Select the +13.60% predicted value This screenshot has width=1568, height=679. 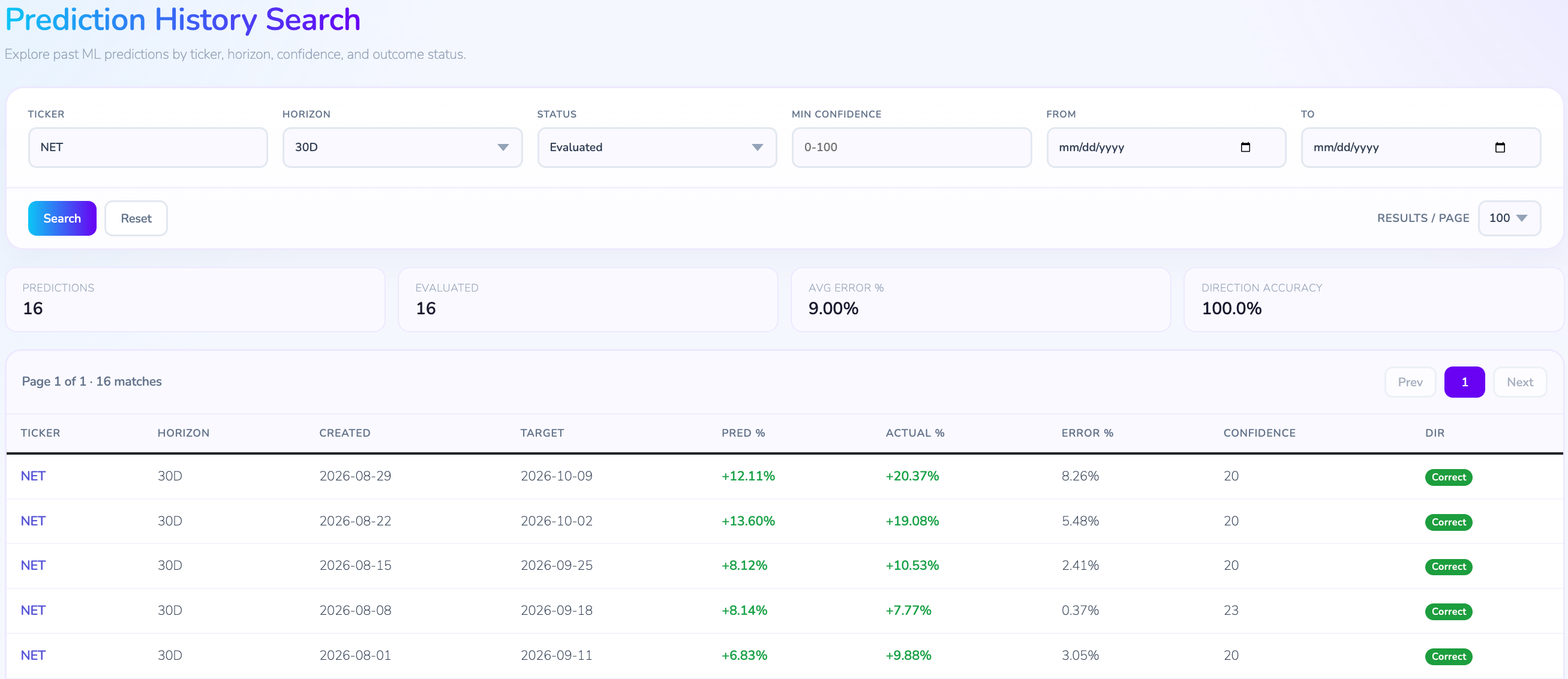(747, 521)
